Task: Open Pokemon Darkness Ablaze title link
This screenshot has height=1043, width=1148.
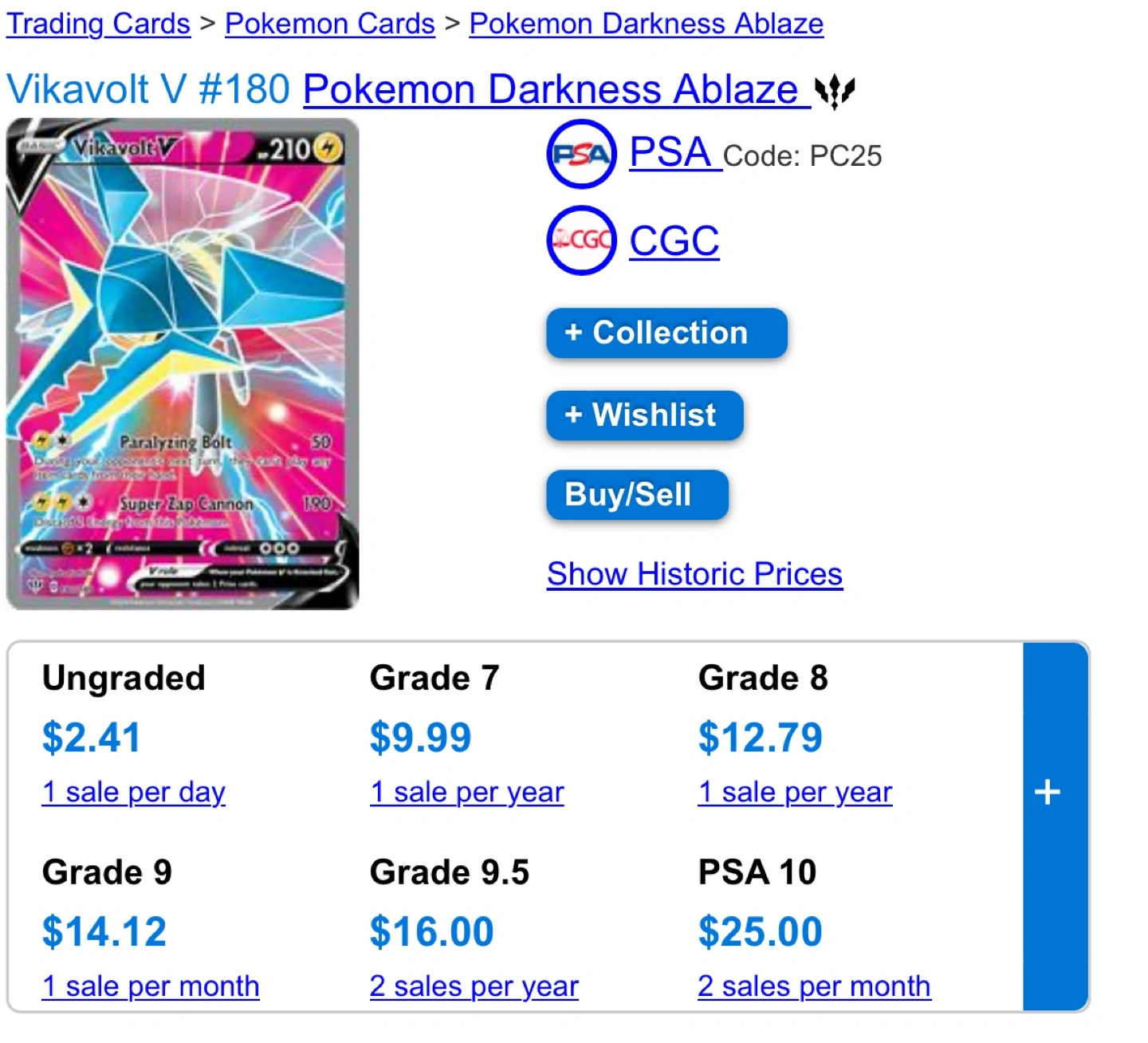Action: pos(556,89)
